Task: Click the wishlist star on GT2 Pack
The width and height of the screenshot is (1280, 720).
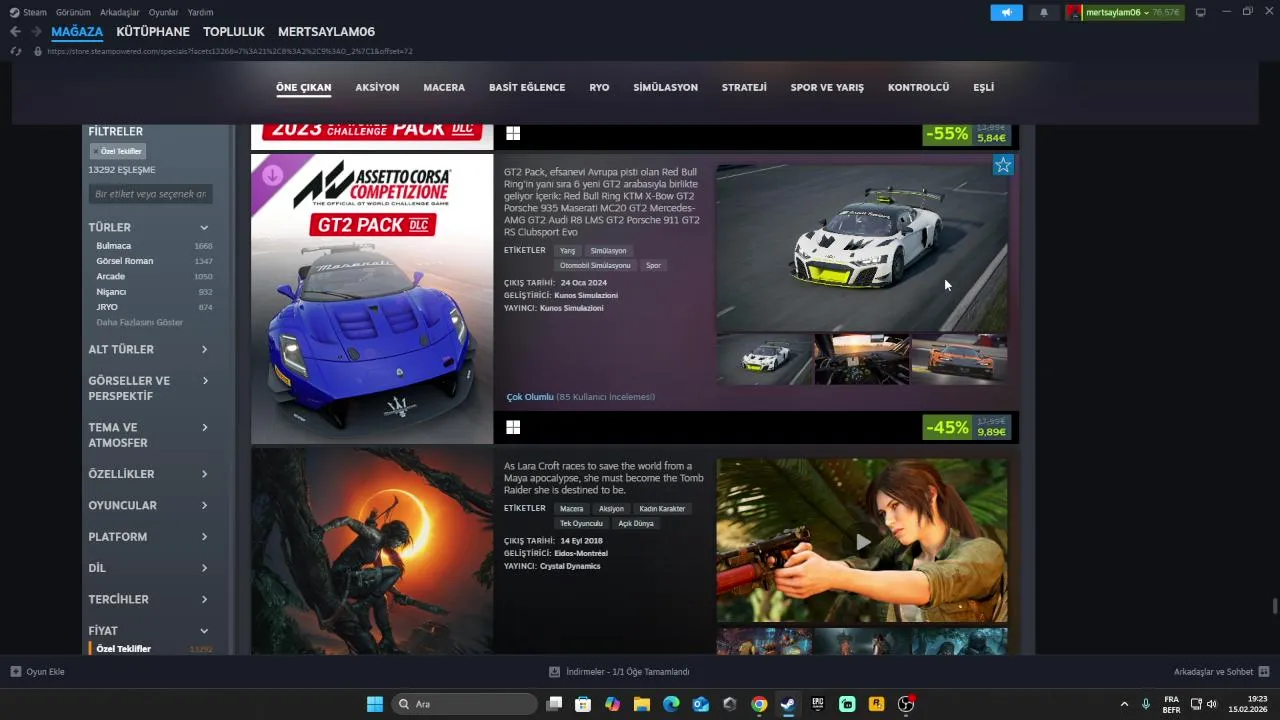Action: 1003,165
